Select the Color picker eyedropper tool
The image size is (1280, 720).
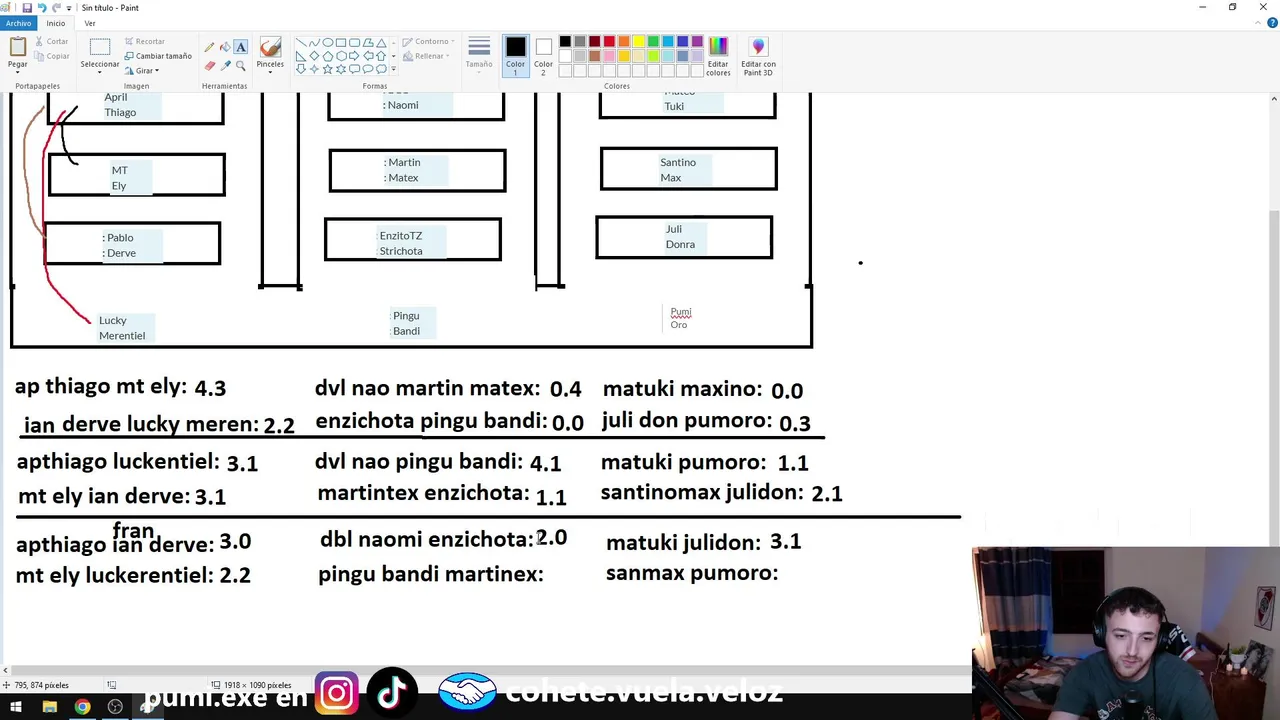(225, 65)
